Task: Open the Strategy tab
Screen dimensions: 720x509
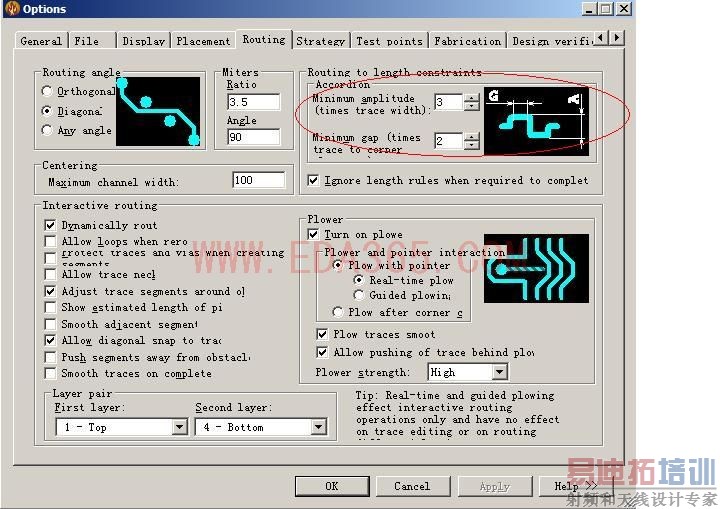Action: click(x=321, y=41)
